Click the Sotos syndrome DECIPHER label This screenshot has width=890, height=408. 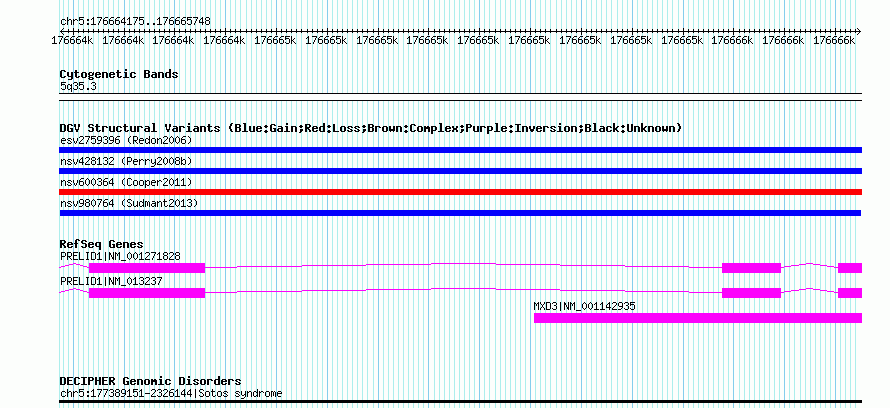(171, 393)
